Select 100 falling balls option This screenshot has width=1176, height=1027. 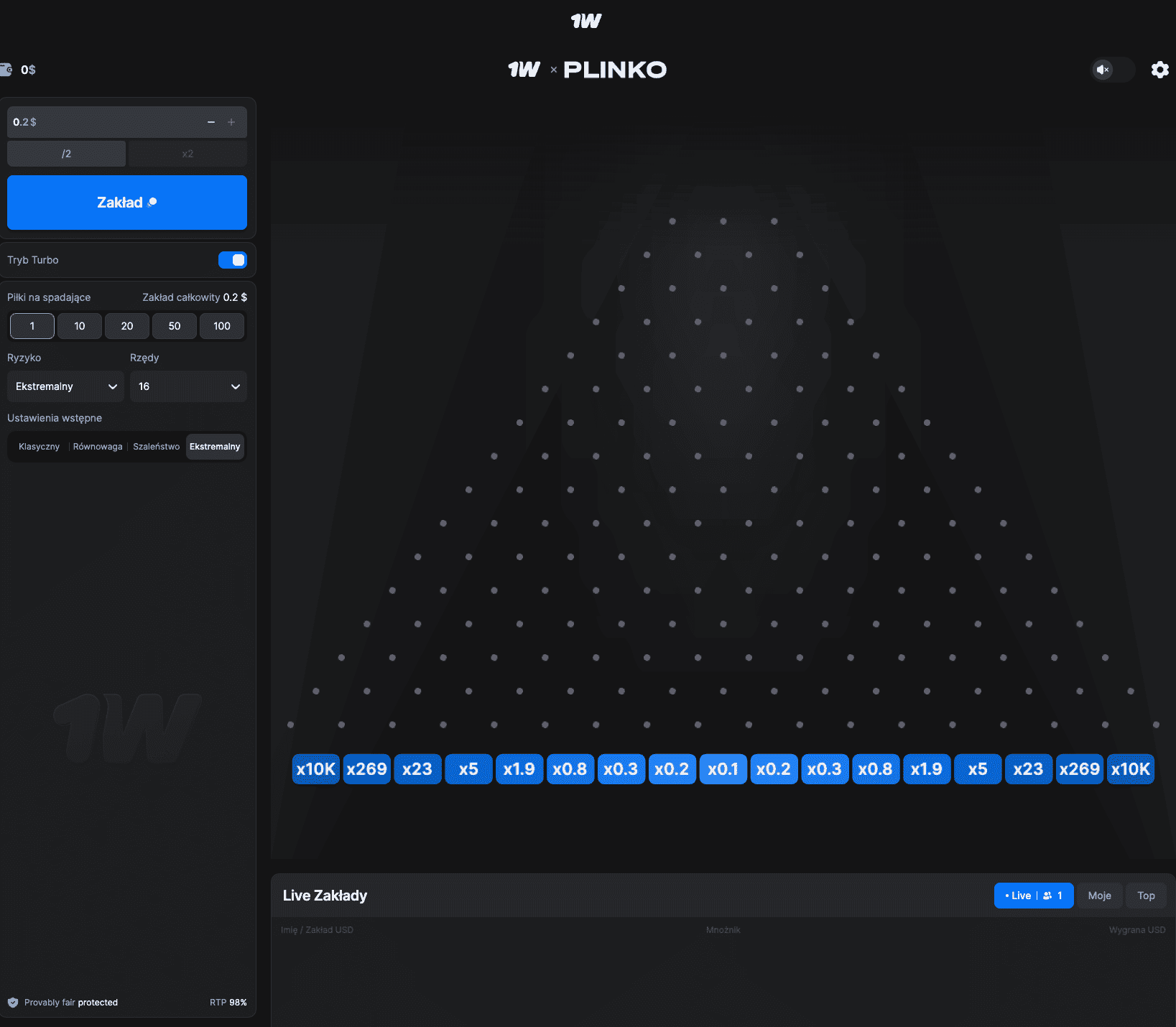click(x=222, y=326)
